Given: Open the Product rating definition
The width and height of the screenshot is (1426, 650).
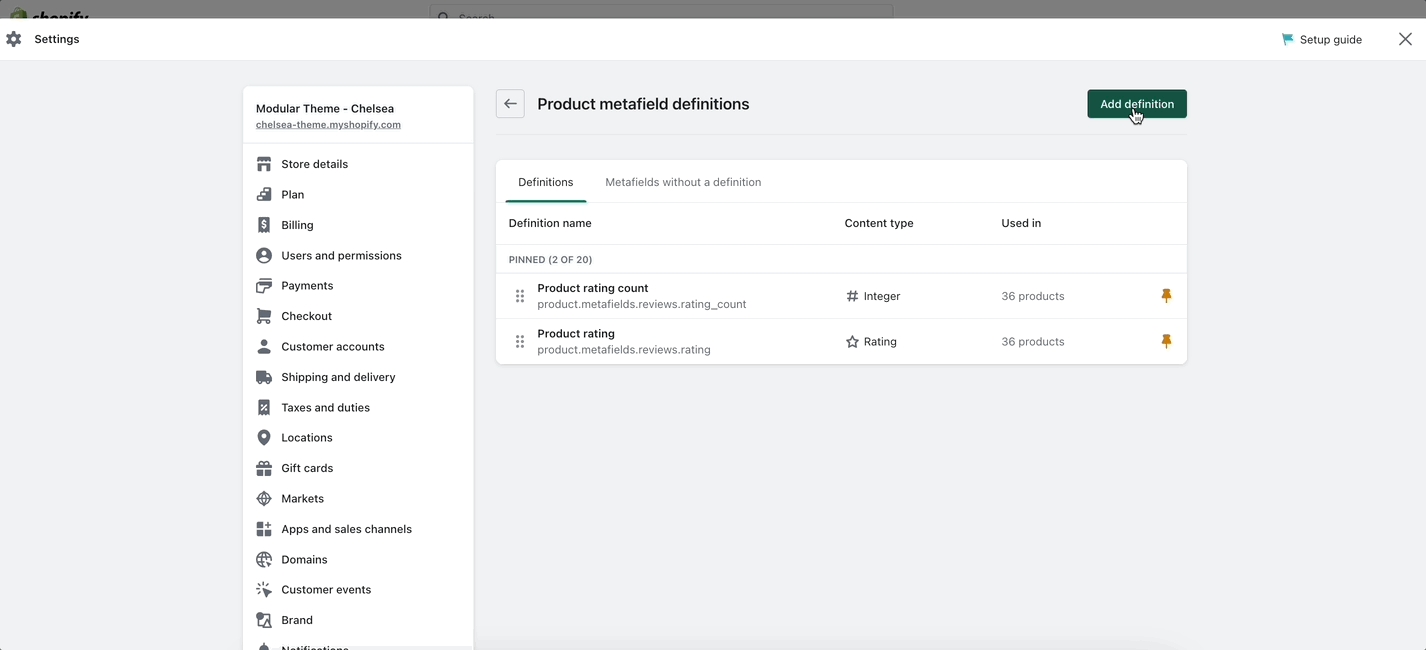Looking at the screenshot, I should click(x=576, y=334).
